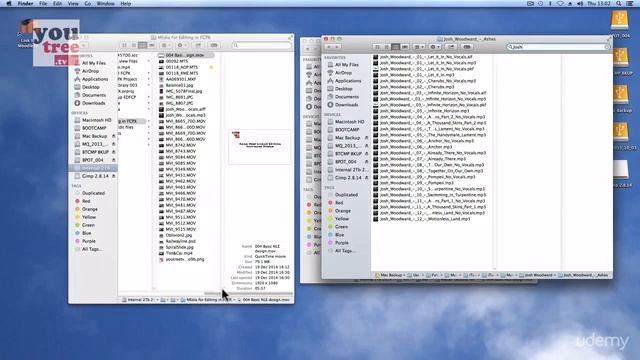Select Macintosh HD in Josh_Woodward window sidebar
This screenshot has height=360, width=640.
(349, 122)
